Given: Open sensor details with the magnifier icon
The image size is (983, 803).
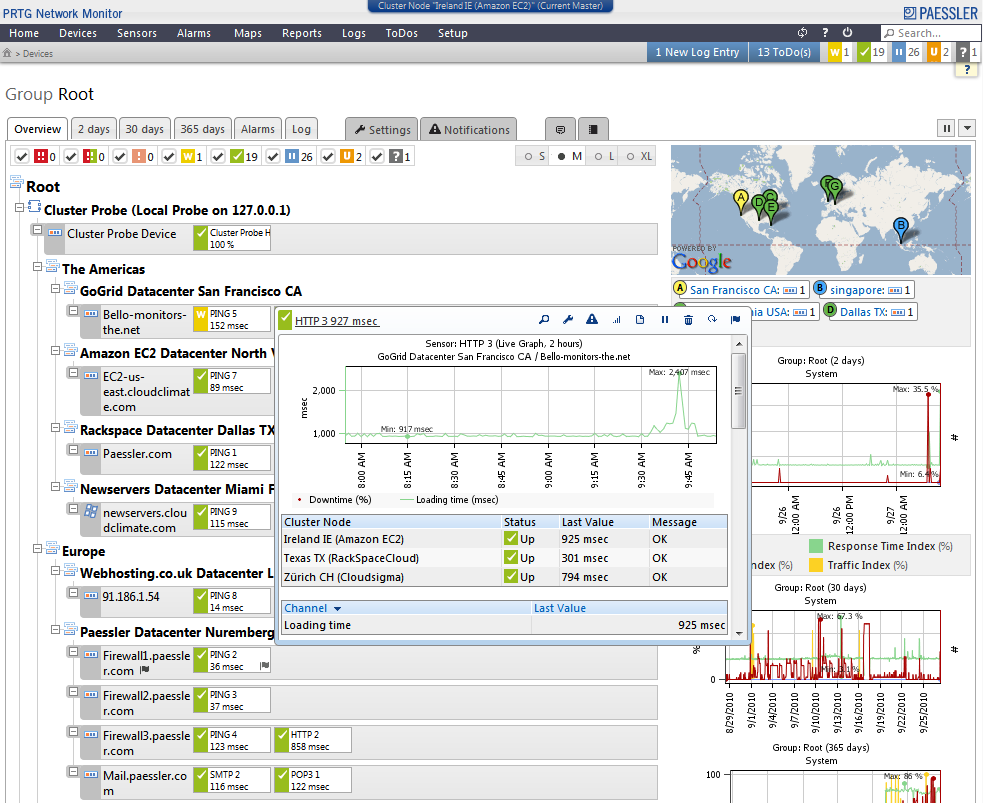Looking at the screenshot, I should click(543, 318).
